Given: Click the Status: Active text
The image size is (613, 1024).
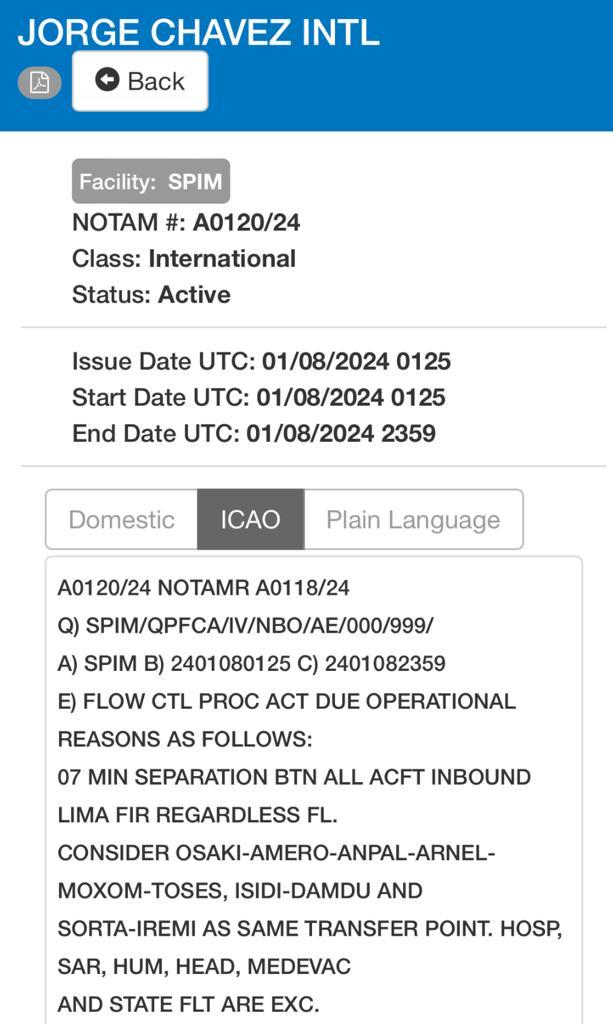Looking at the screenshot, I should click(x=151, y=294).
